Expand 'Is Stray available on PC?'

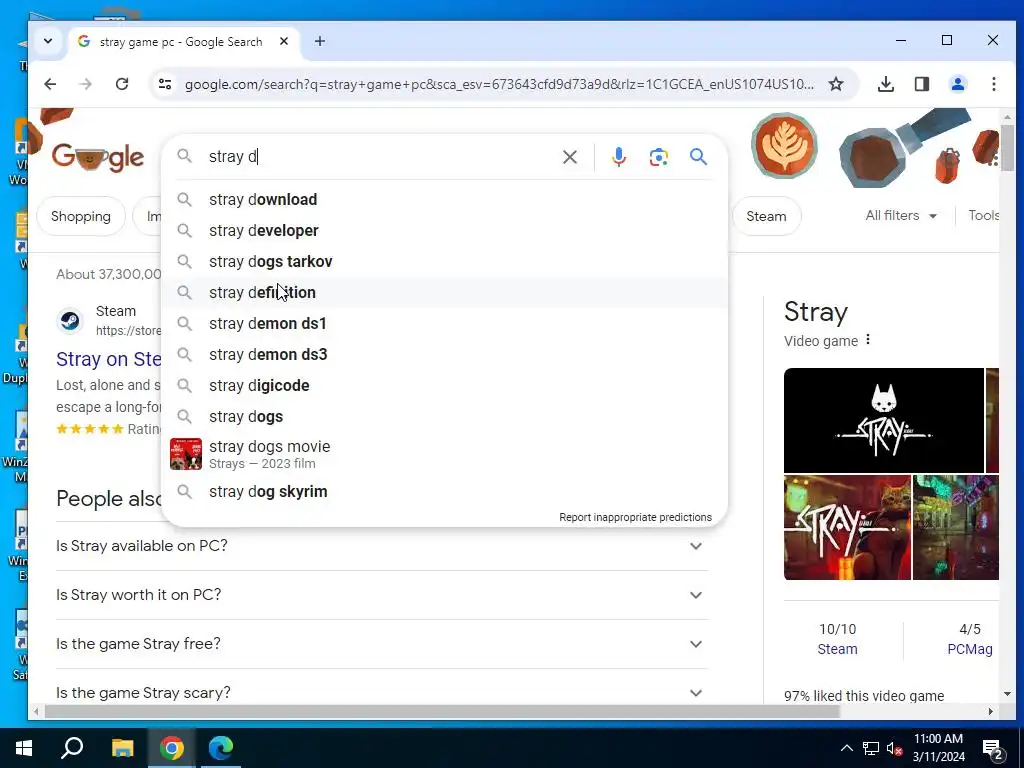coord(382,546)
